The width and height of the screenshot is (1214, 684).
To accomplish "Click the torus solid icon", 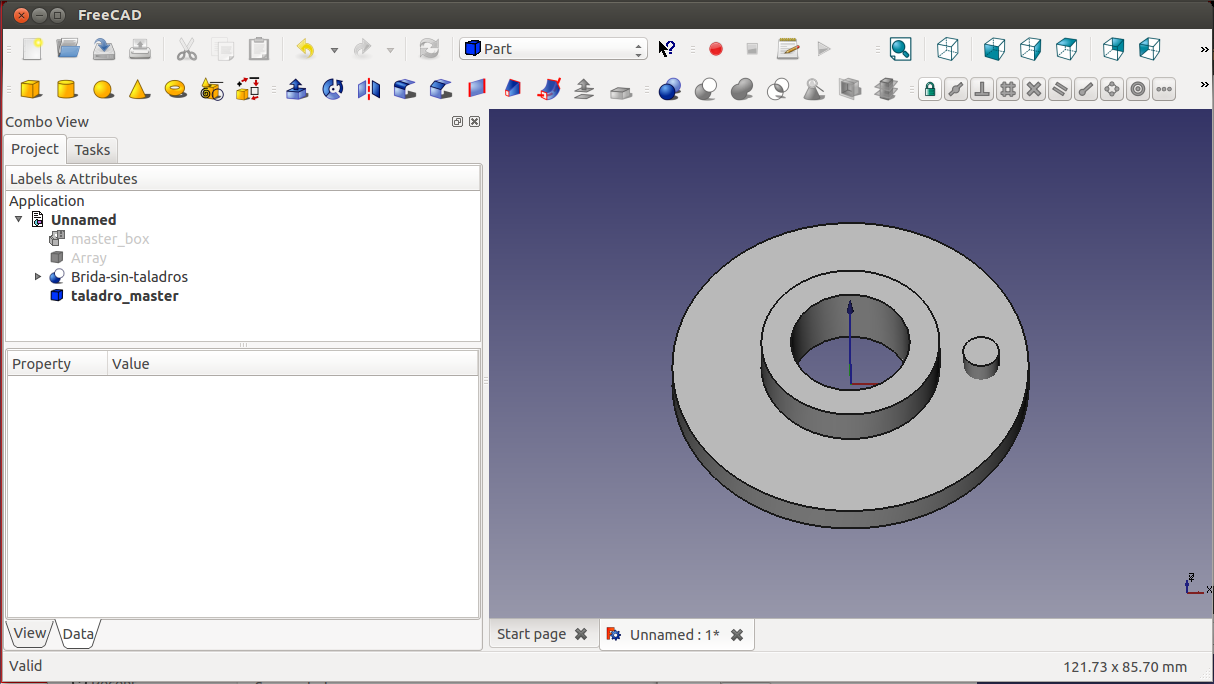I will pyautogui.click(x=176, y=90).
